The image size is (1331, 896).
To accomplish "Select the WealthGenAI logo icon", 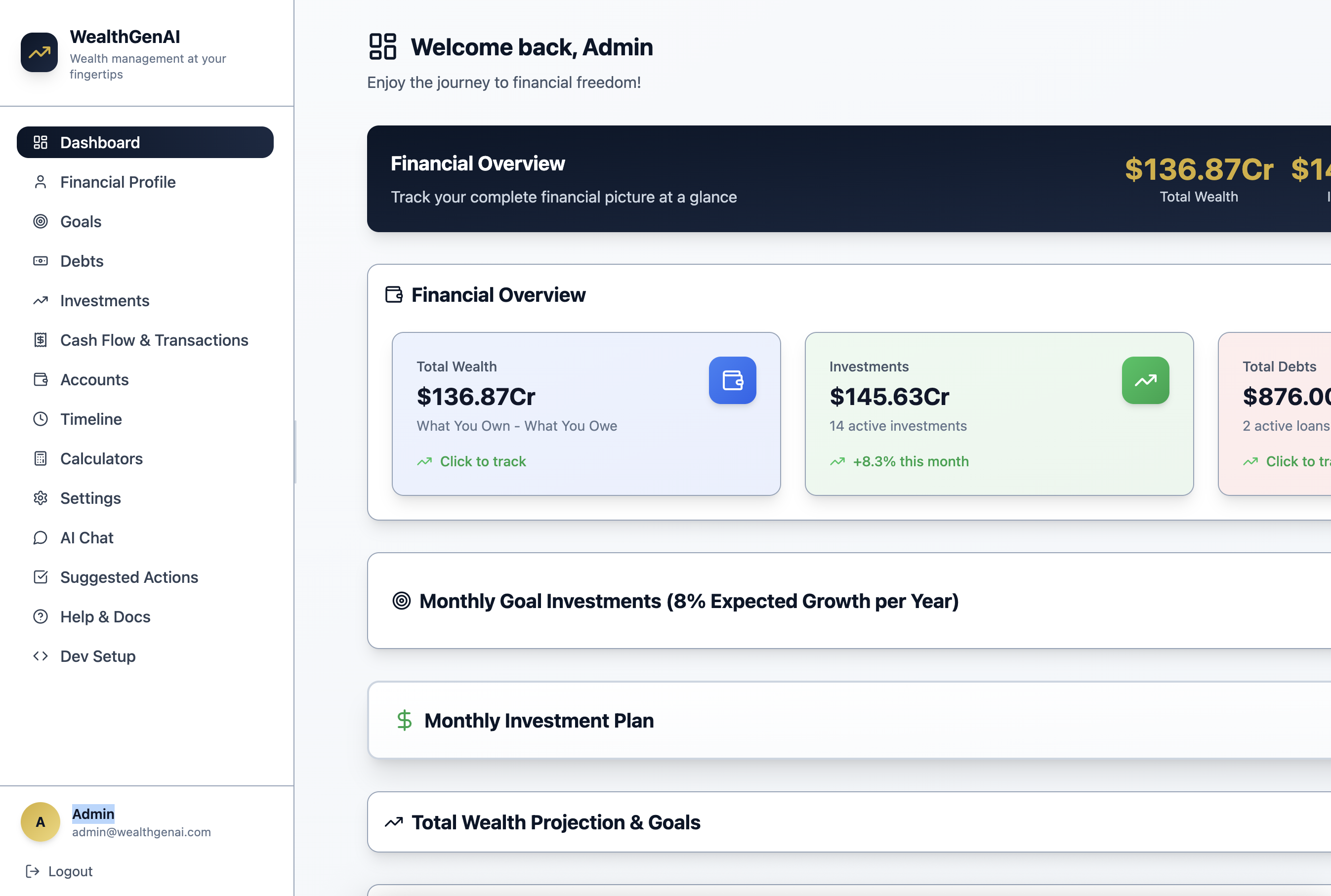I will click(39, 52).
